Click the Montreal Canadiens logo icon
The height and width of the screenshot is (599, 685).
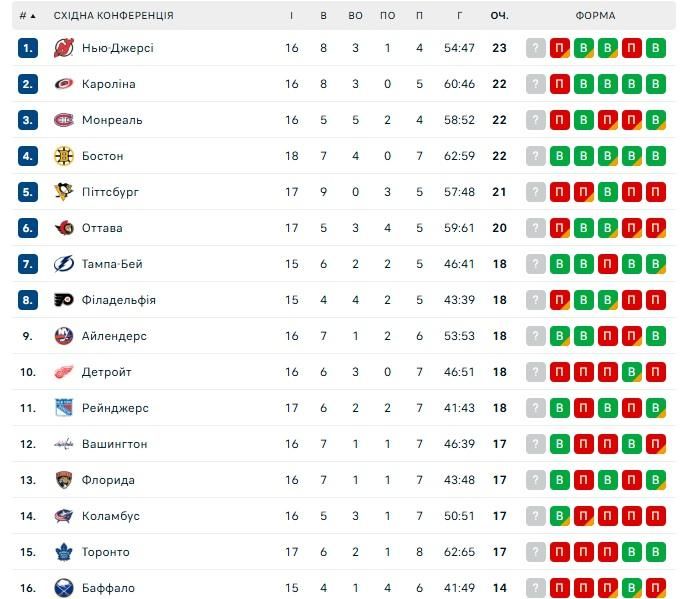(x=63, y=120)
